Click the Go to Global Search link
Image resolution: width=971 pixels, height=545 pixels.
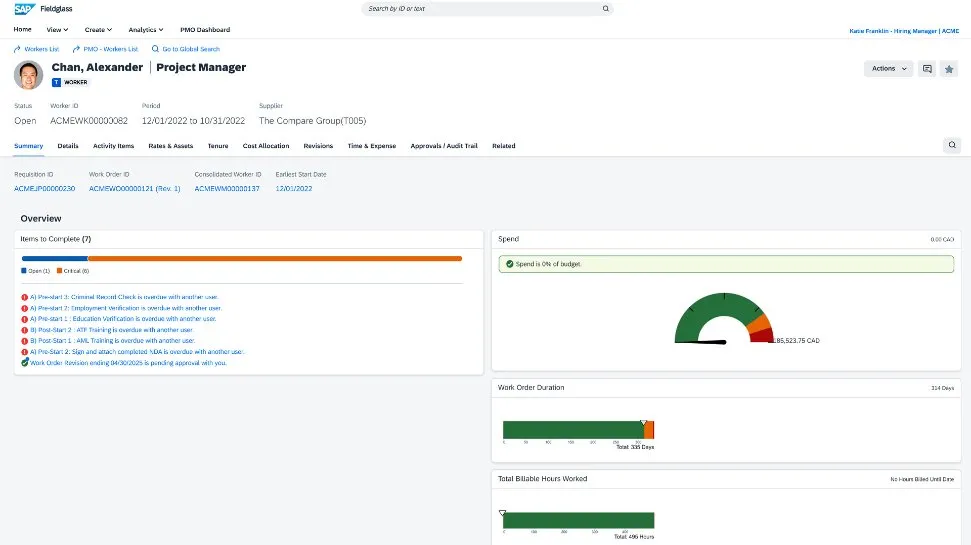pyautogui.click(x=191, y=49)
